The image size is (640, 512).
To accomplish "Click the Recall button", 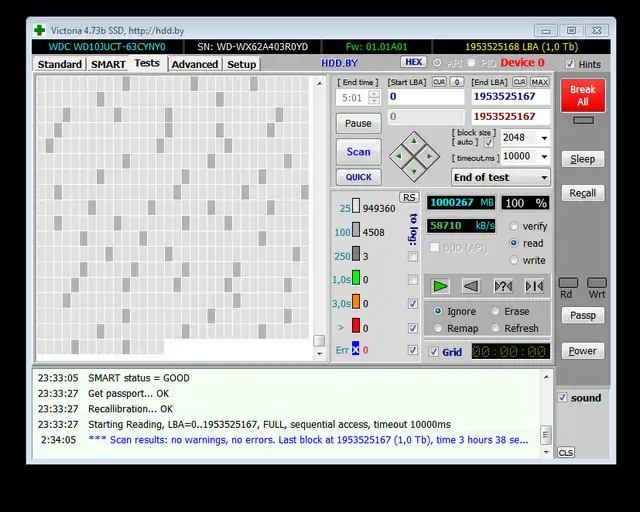I will tap(582, 193).
